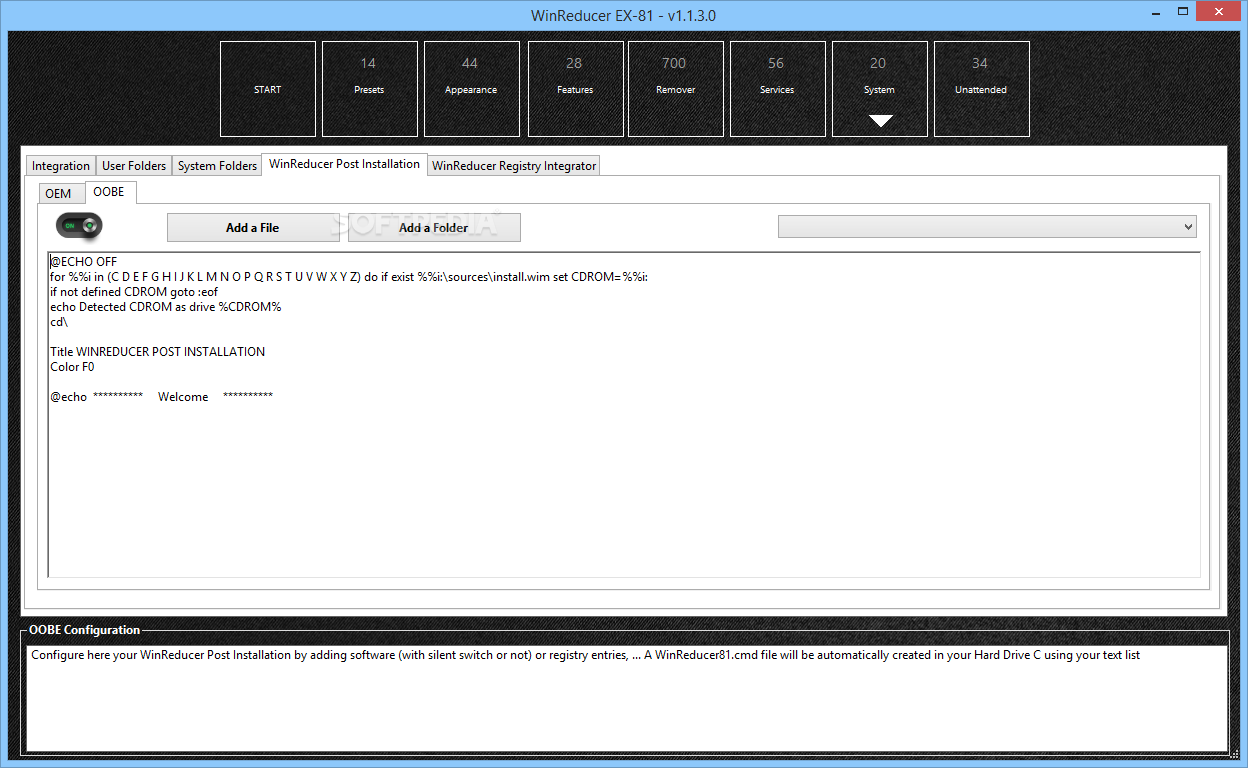Image resolution: width=1248 pixels, height=768 pixels.
Task: Click the '@echo Welcome' line
Action: (x=162, y=397)
